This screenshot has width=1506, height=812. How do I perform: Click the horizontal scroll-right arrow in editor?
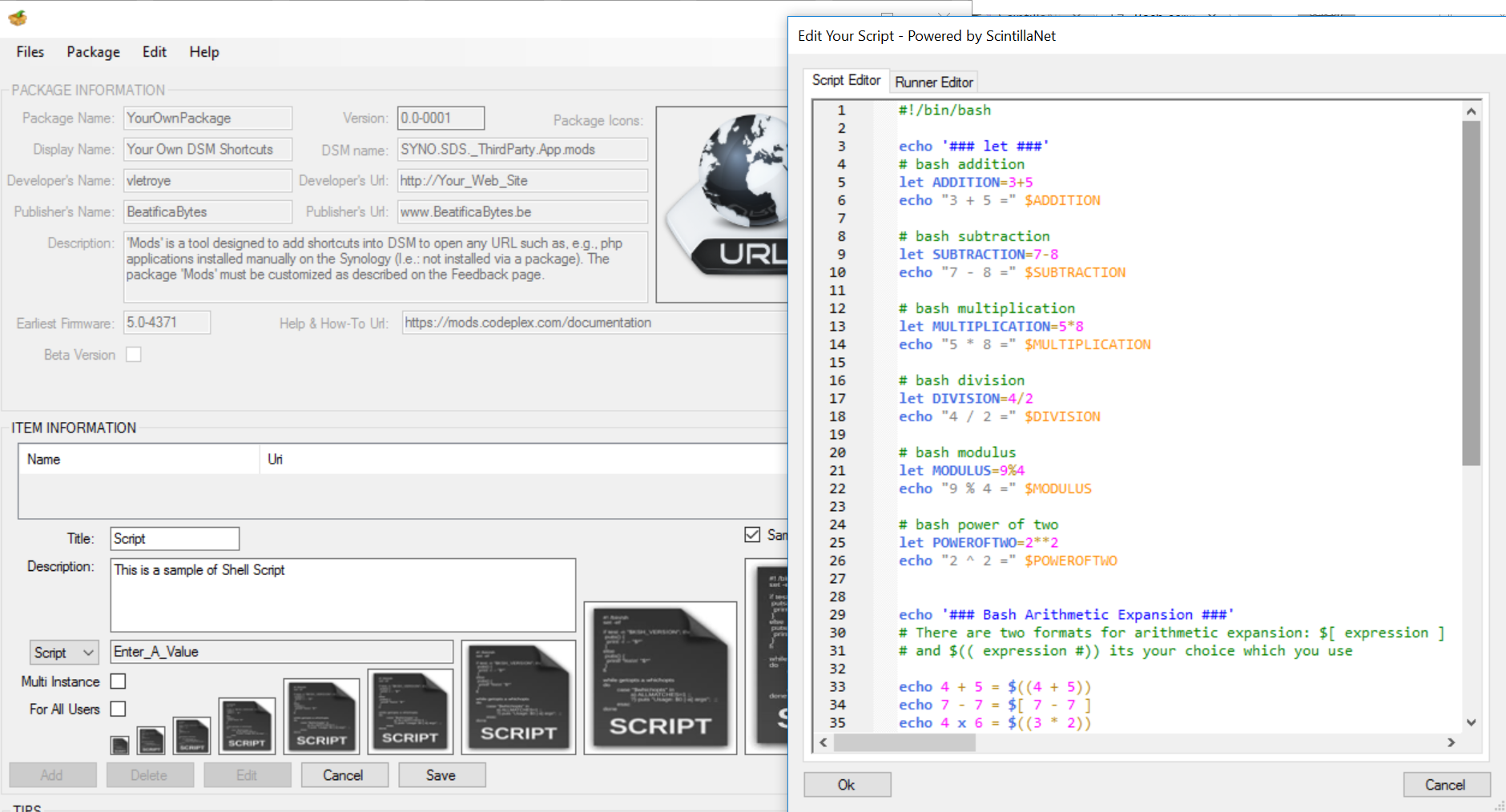coord(1451,742)
